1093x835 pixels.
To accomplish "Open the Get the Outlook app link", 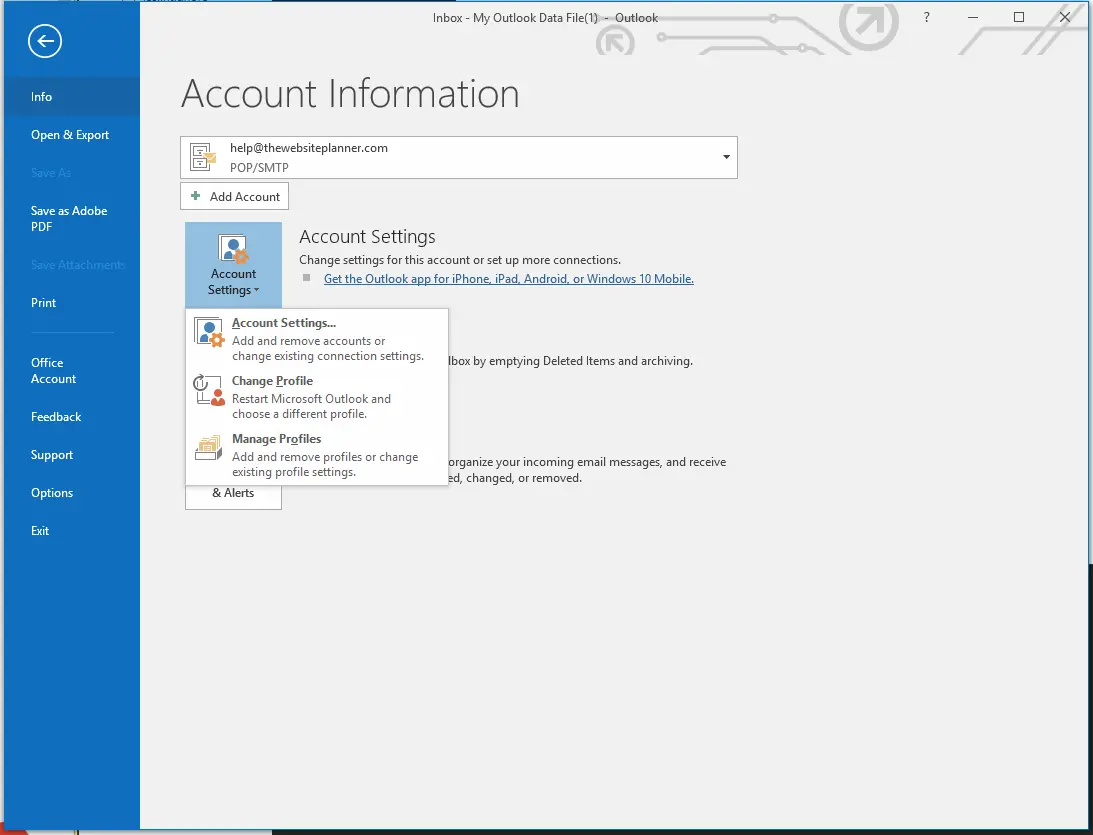I will pyautogui.click(x=509, y=279).
